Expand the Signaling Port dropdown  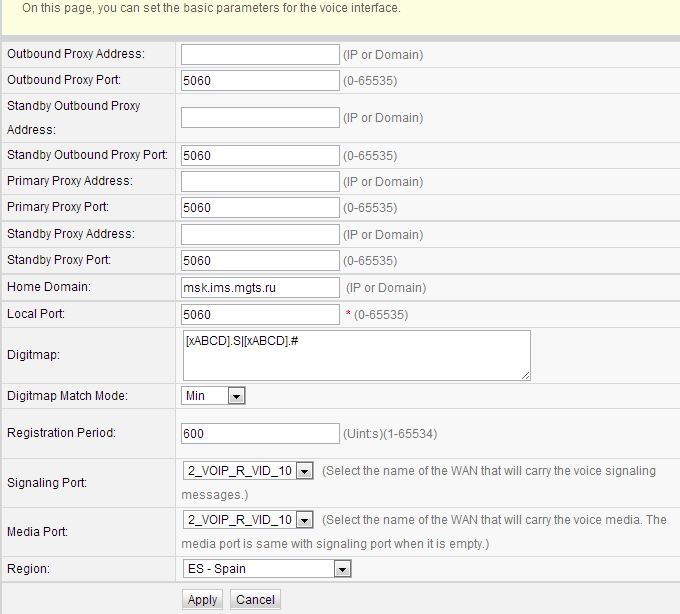tap(247, 471)
